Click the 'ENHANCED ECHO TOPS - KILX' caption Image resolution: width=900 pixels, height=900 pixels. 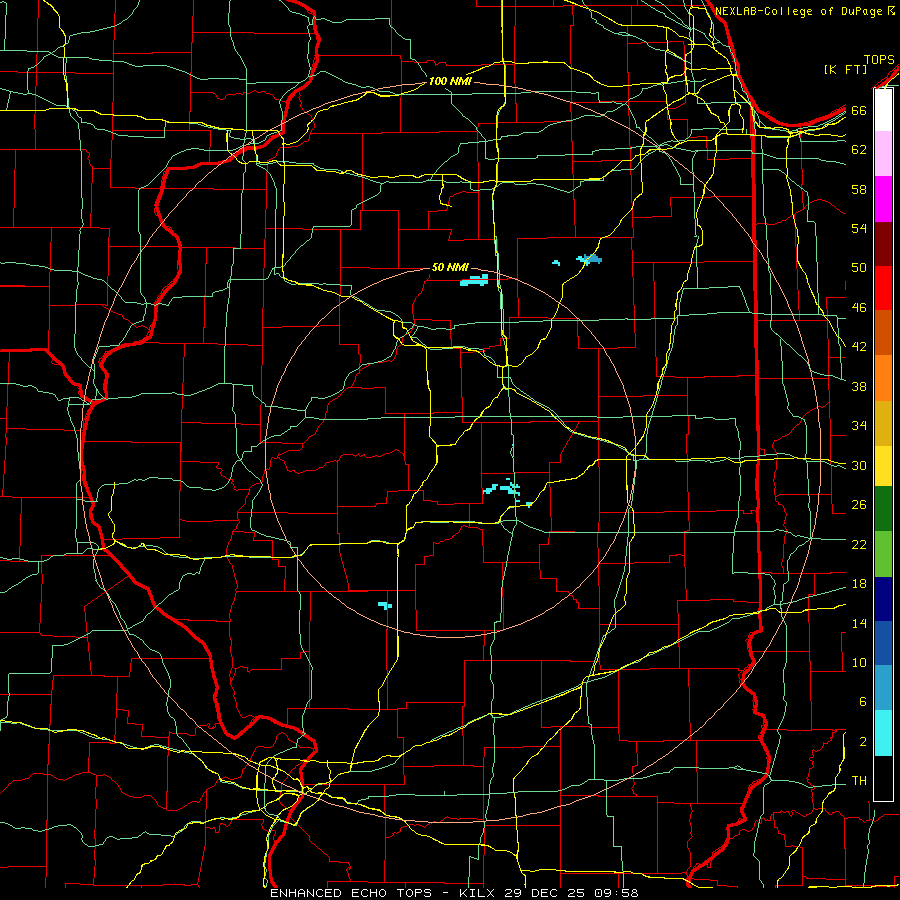click(x=382, y=893)
